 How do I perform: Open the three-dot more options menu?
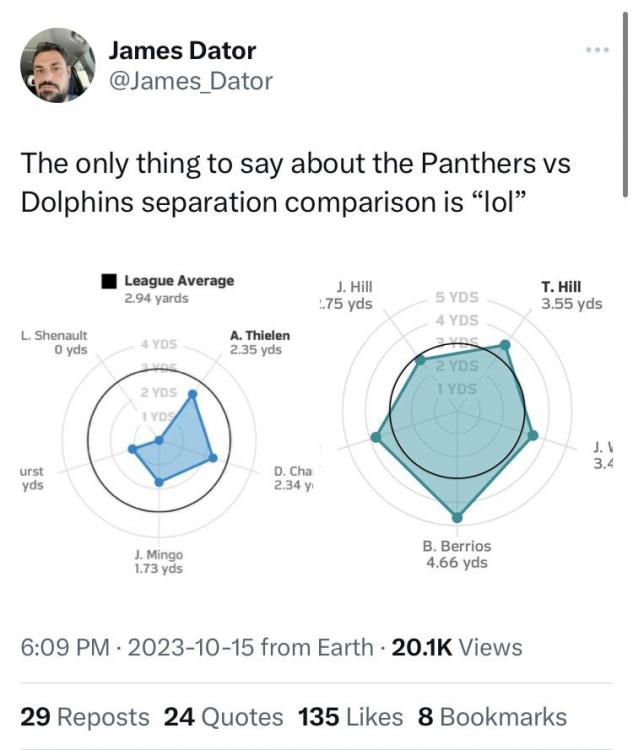point(598,49)
